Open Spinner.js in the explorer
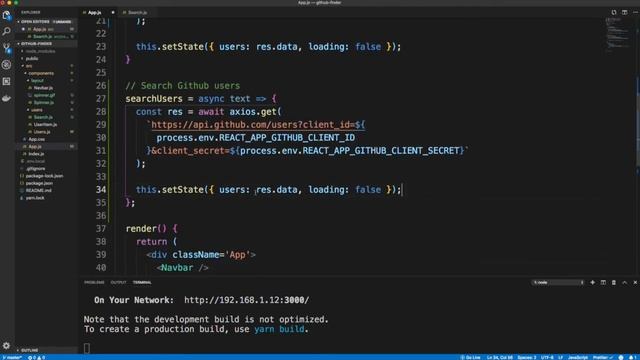Image resolution: width=640 pixels, height=360 pixels. click(x=44, y=102)
